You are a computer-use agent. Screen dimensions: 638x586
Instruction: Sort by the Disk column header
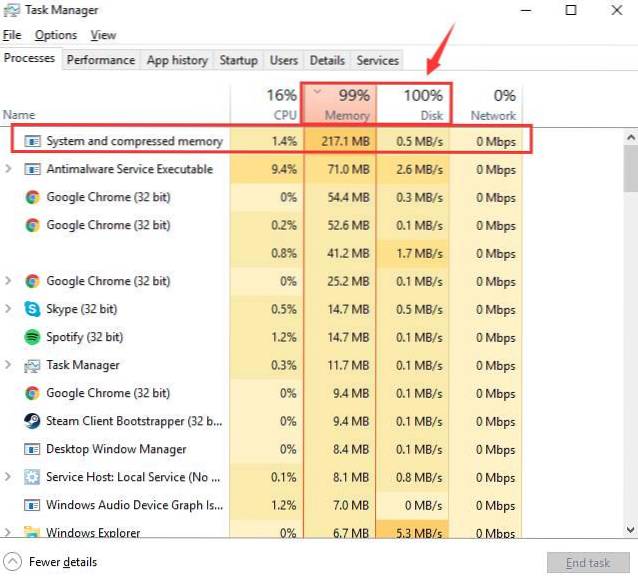414,104
